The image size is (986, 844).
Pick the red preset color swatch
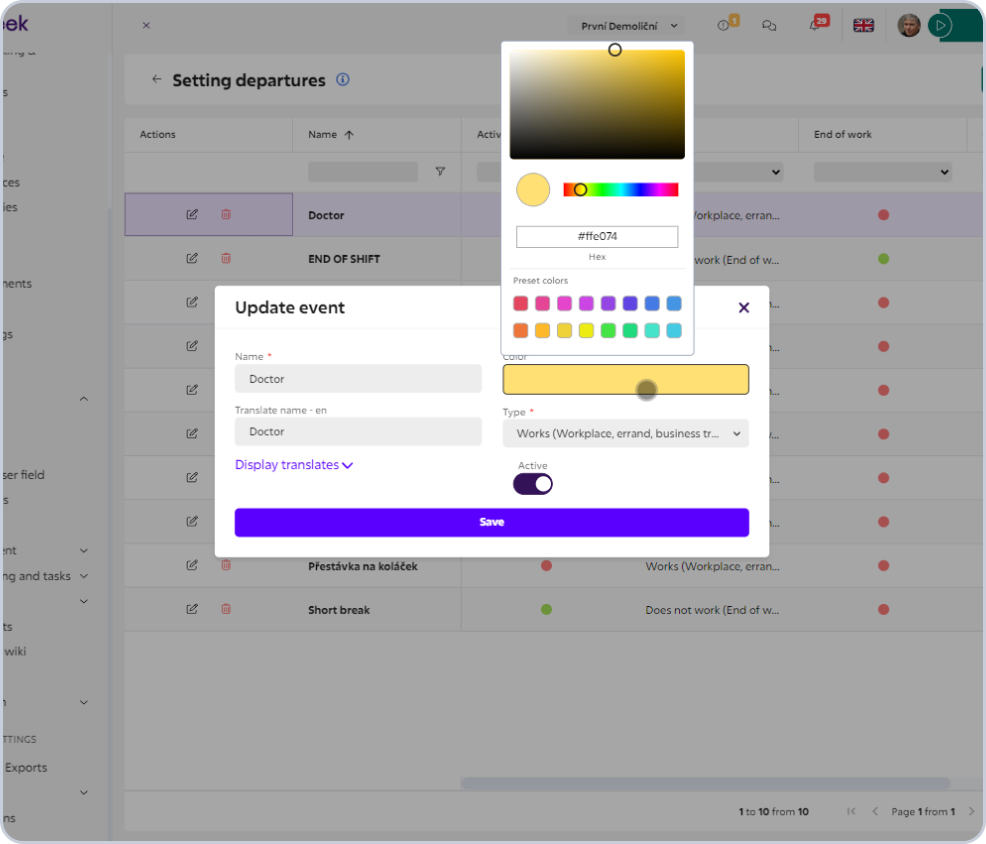(x=520, y=304)
